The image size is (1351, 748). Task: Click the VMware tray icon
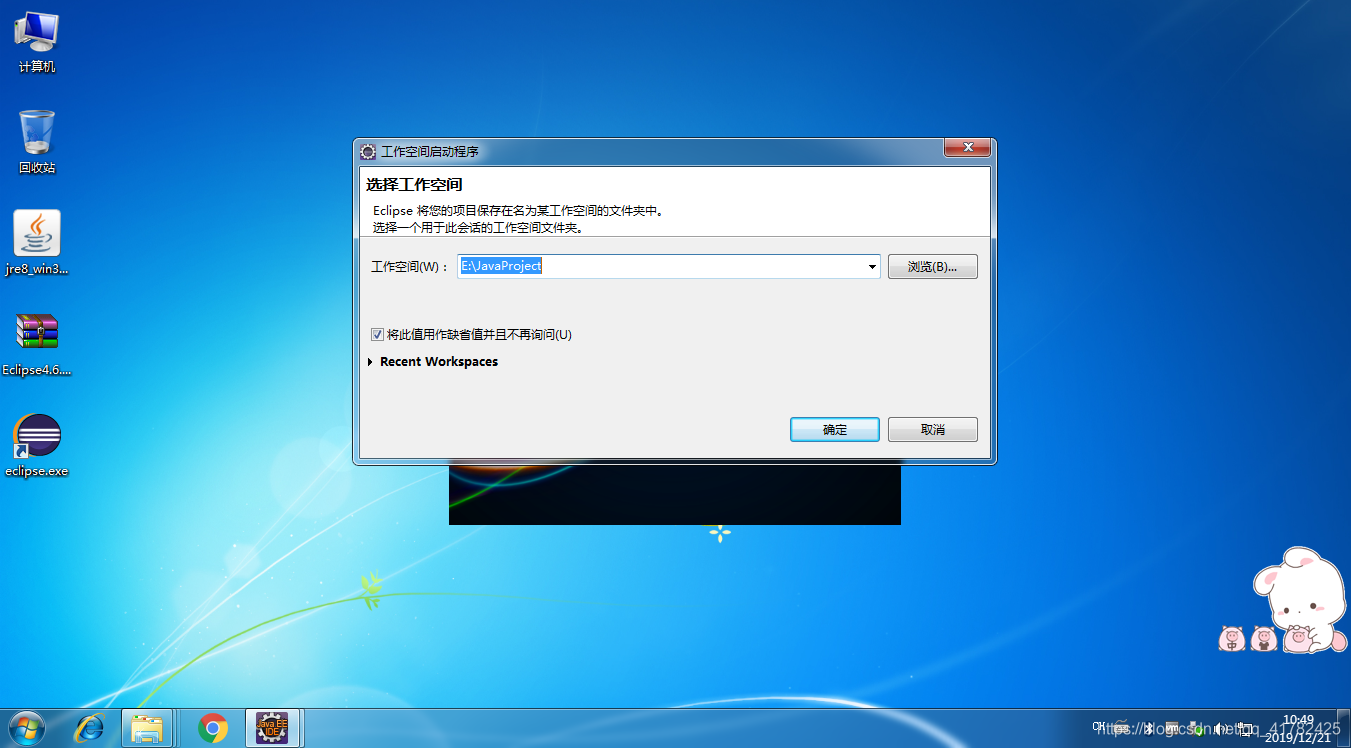click(1172, 728)
